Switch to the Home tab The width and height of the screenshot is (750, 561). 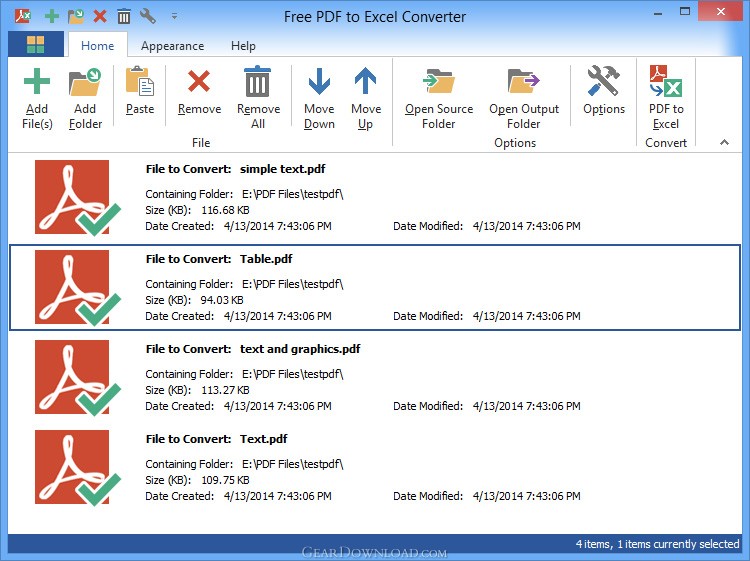click(x=98, y=45)
